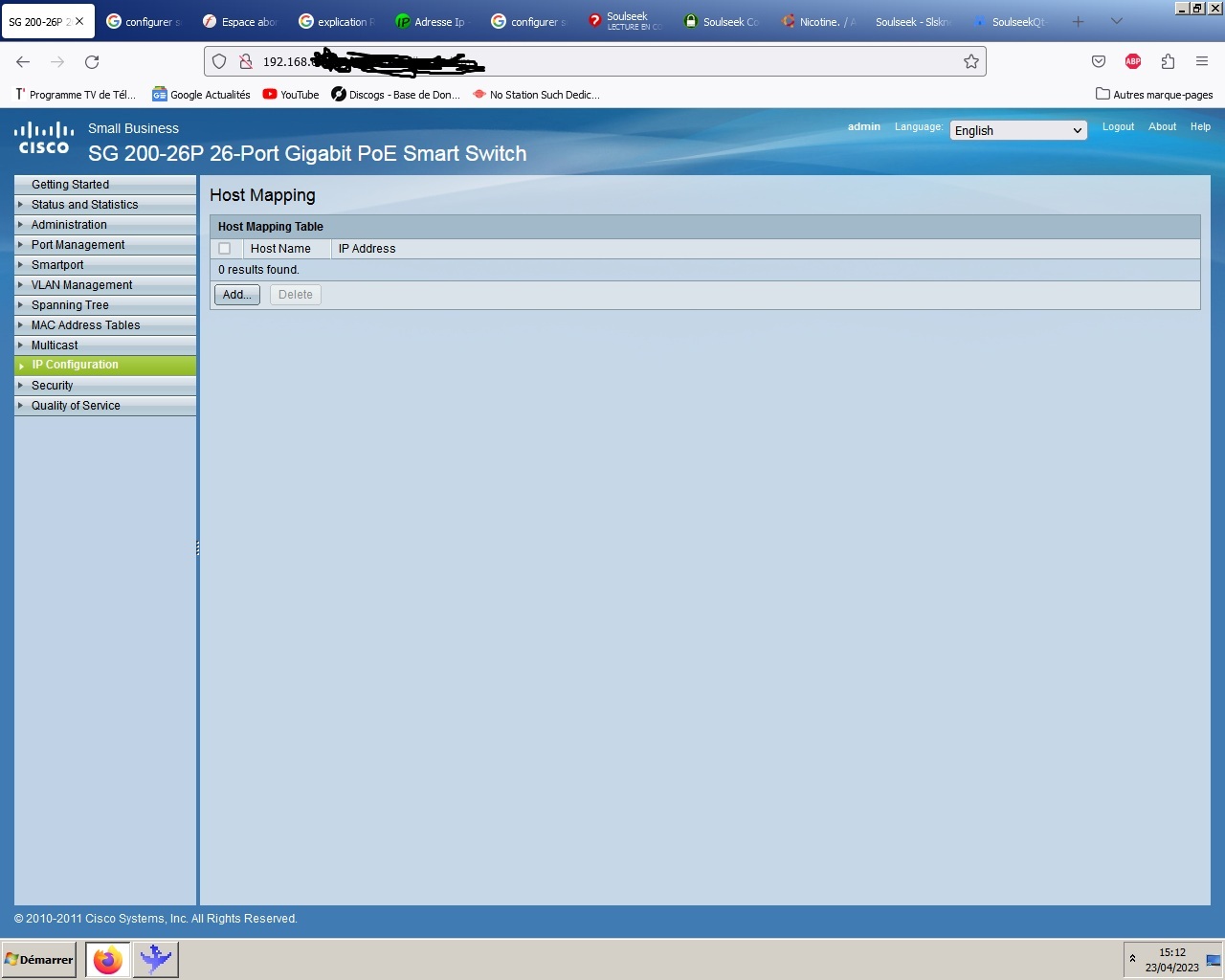Switch to the Nicotine. tab
The image size is (1225, 980).
pos(817,21)
